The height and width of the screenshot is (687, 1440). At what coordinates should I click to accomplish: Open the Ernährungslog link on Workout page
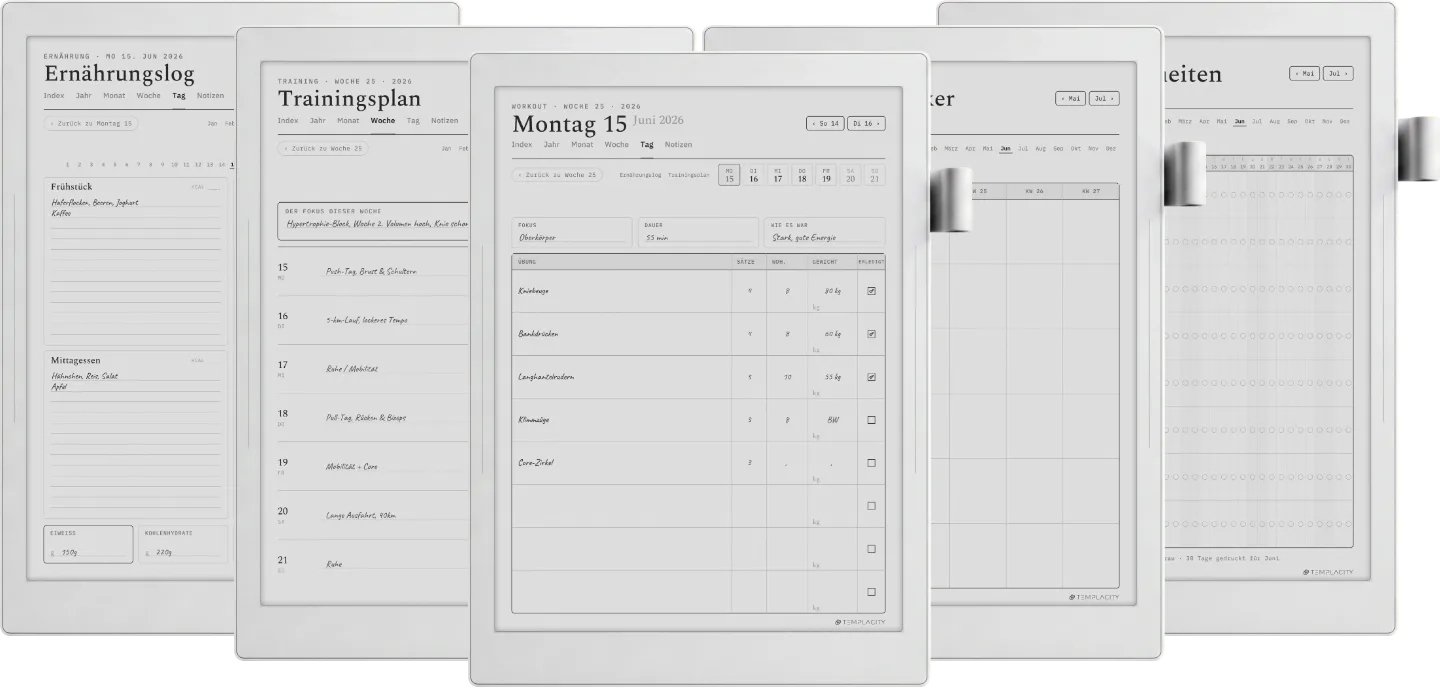pos(640,175)
